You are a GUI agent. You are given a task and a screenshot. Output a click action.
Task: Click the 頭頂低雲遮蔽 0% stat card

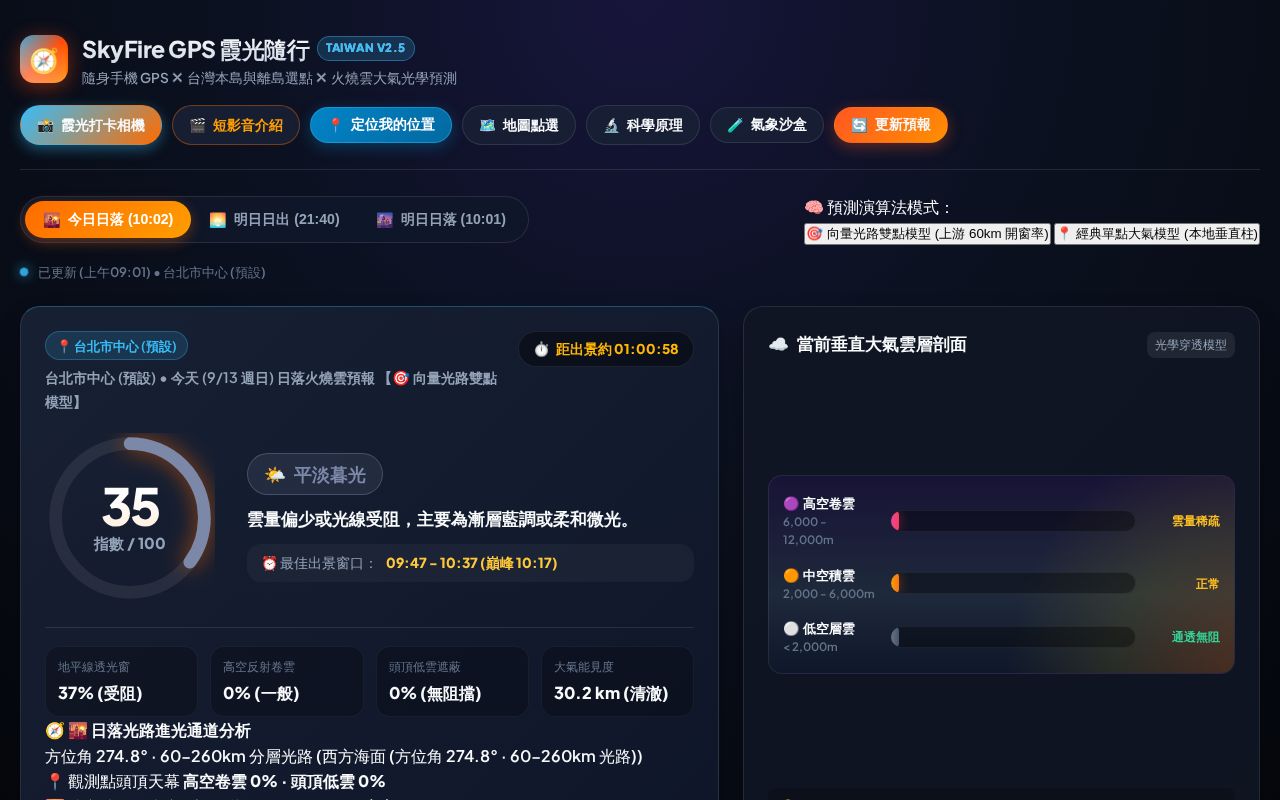[x=452, y=681]
